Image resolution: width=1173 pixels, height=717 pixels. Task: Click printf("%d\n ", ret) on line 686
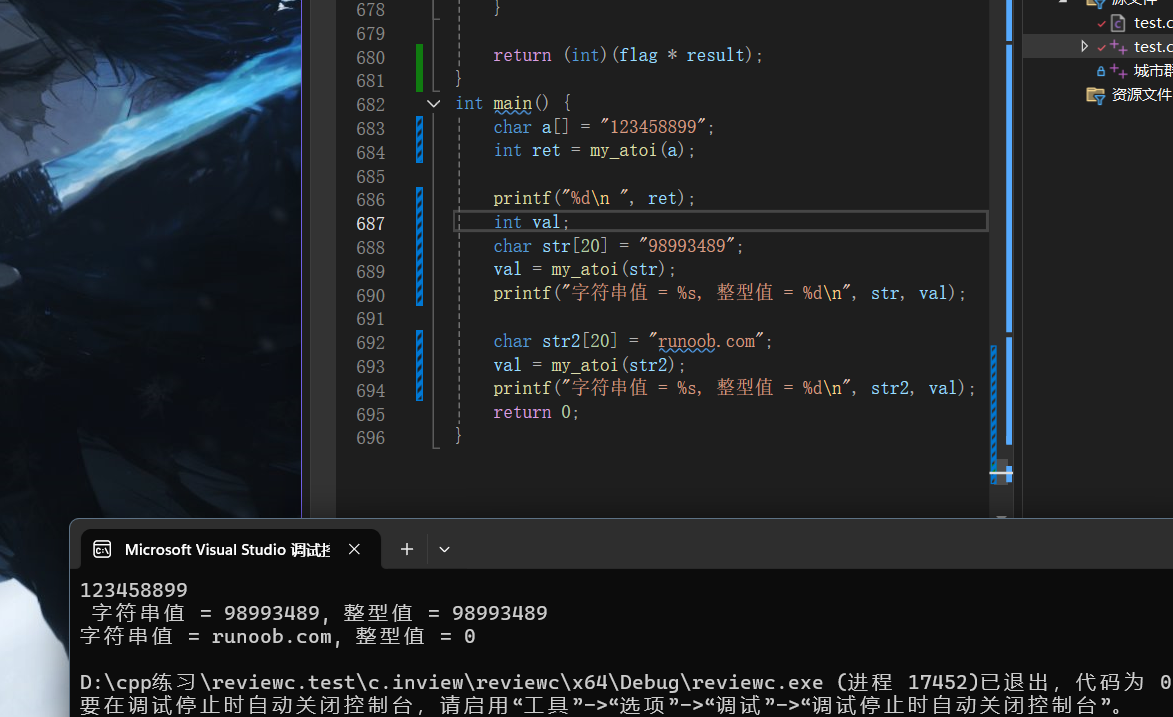point(594,198)
